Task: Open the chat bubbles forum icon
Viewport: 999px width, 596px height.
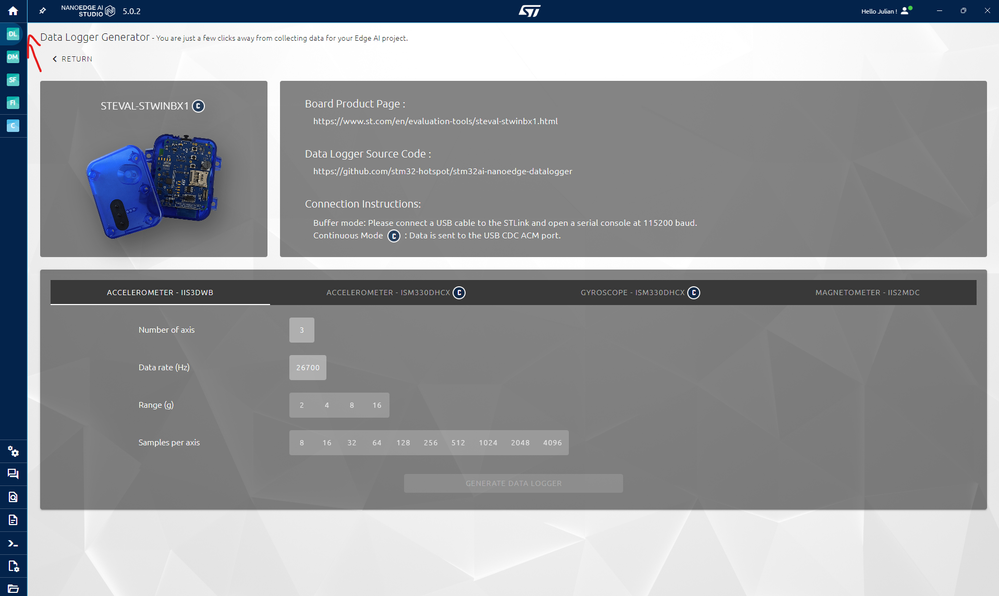Action: (x=13, y=474)
